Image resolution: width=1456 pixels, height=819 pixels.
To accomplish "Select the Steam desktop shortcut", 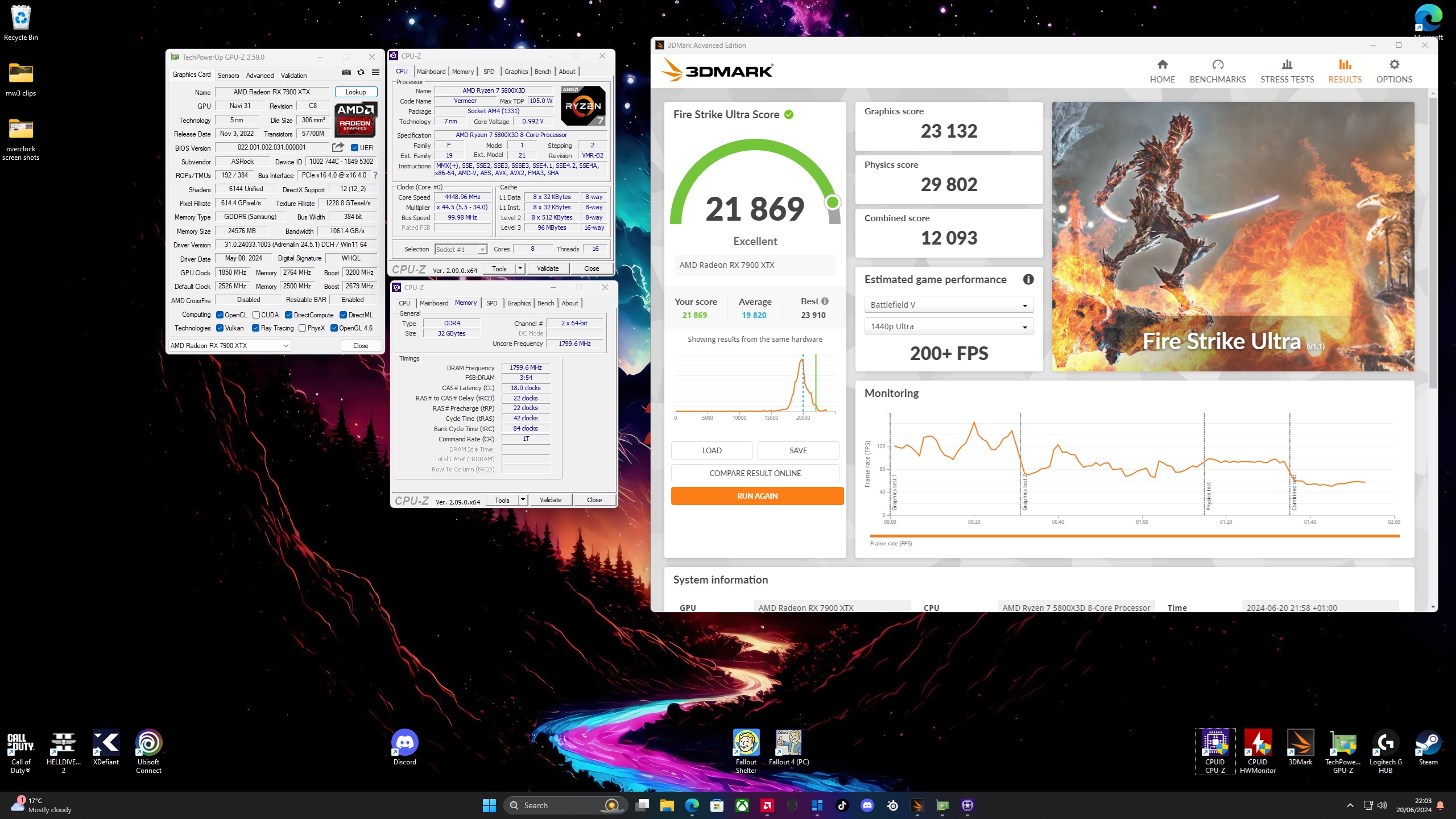I will (1428, 748).
